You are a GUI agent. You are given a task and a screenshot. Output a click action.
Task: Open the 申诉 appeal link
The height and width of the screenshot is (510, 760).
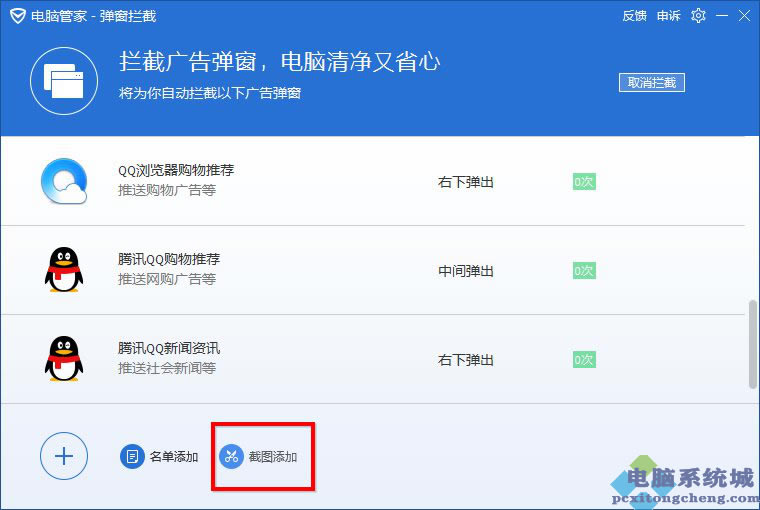[x=668, y=16]
